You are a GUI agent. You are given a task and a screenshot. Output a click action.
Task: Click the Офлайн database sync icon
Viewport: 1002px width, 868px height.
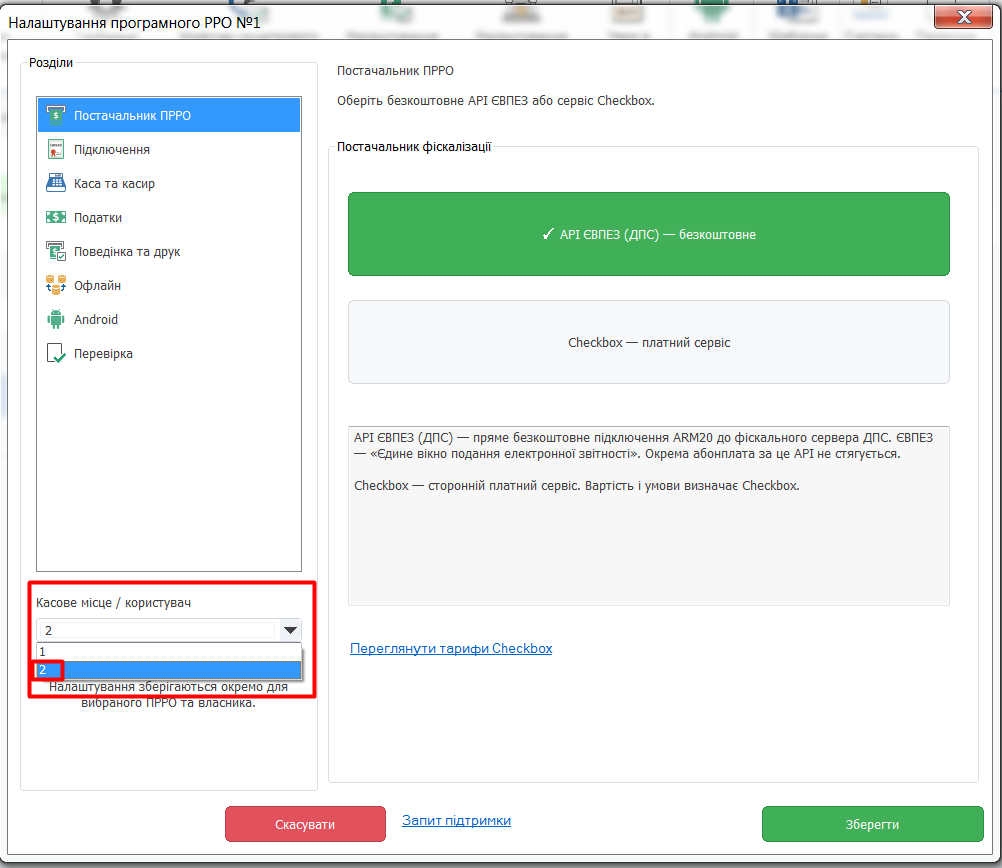(x=56, y=285)
